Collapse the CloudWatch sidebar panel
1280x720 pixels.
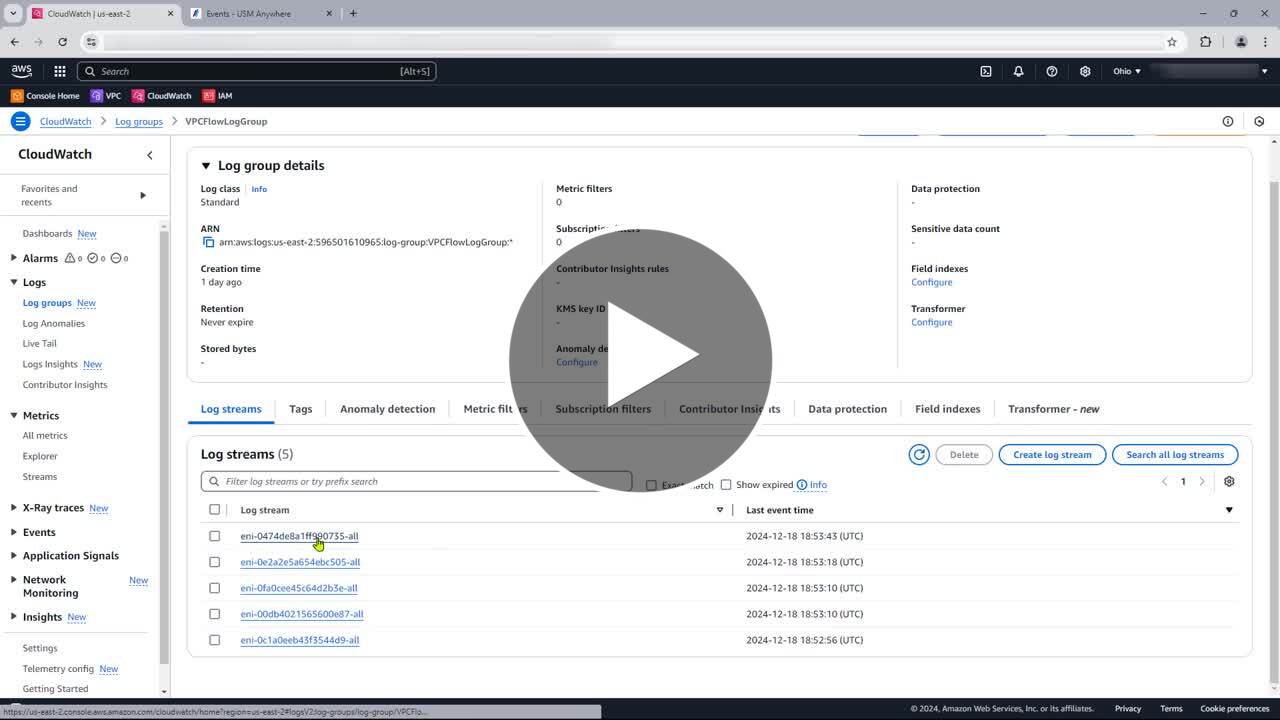coord(150,155)
